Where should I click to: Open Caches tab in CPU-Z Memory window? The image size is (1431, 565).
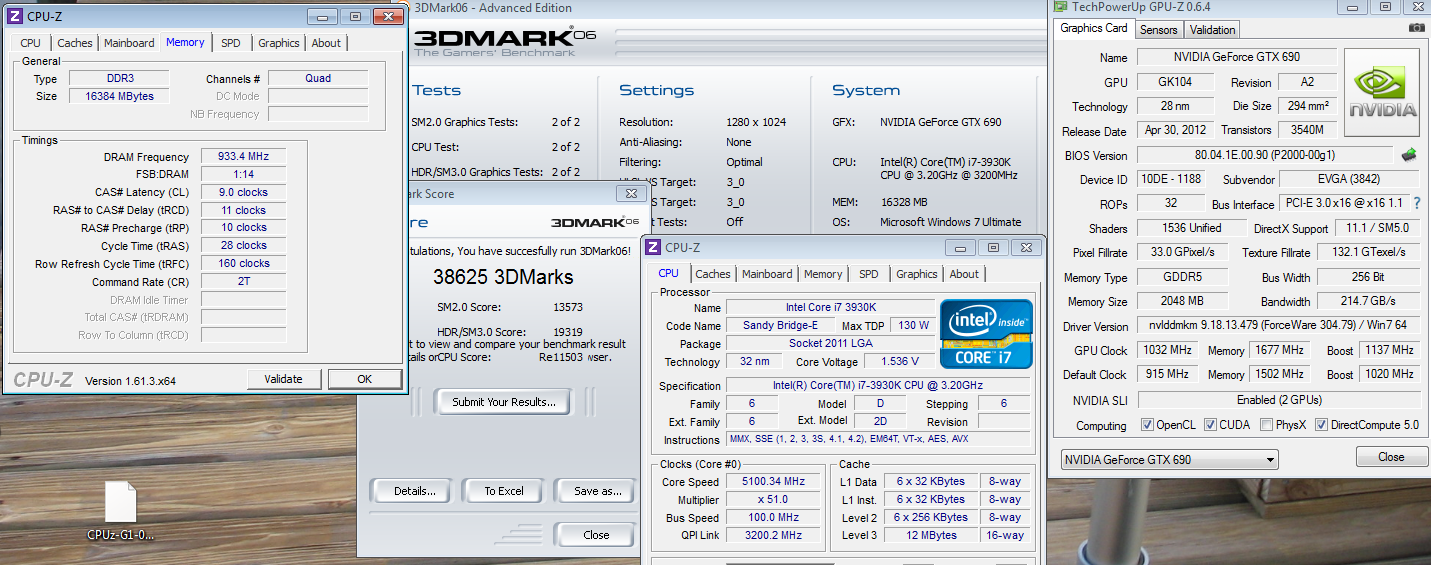click(75, 43)
